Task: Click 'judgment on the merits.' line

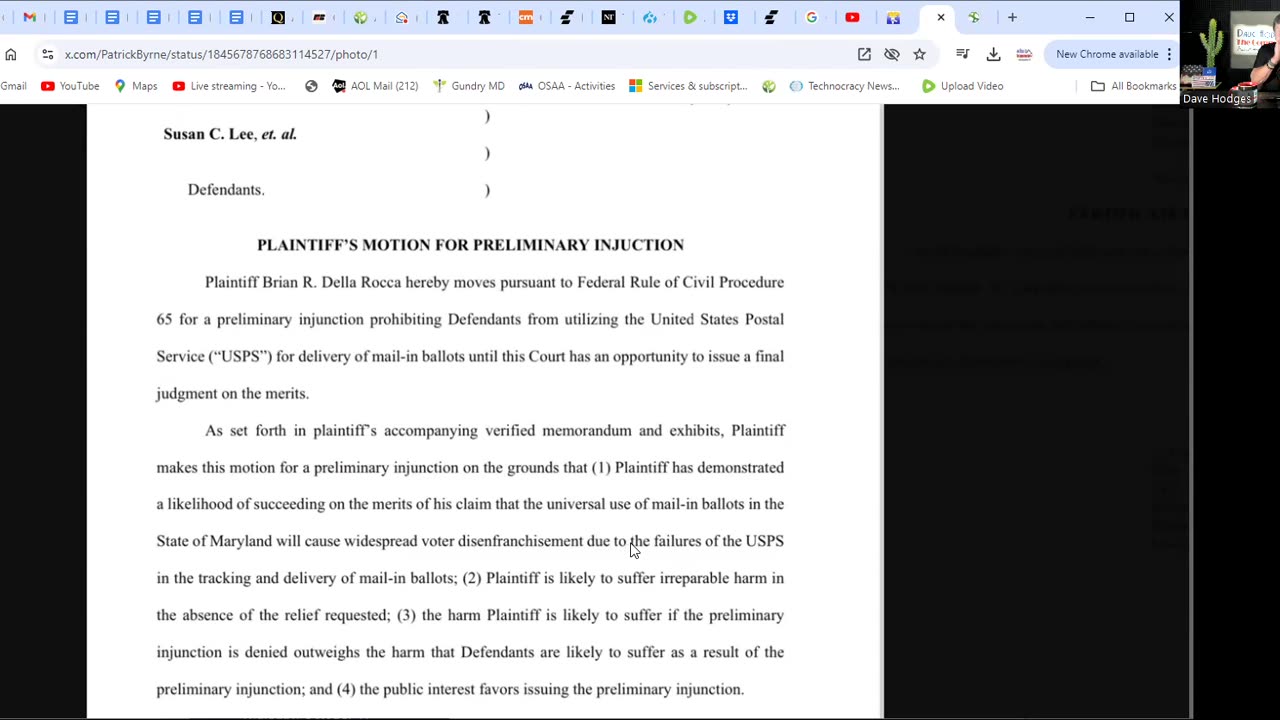Action: click(232, 393)
